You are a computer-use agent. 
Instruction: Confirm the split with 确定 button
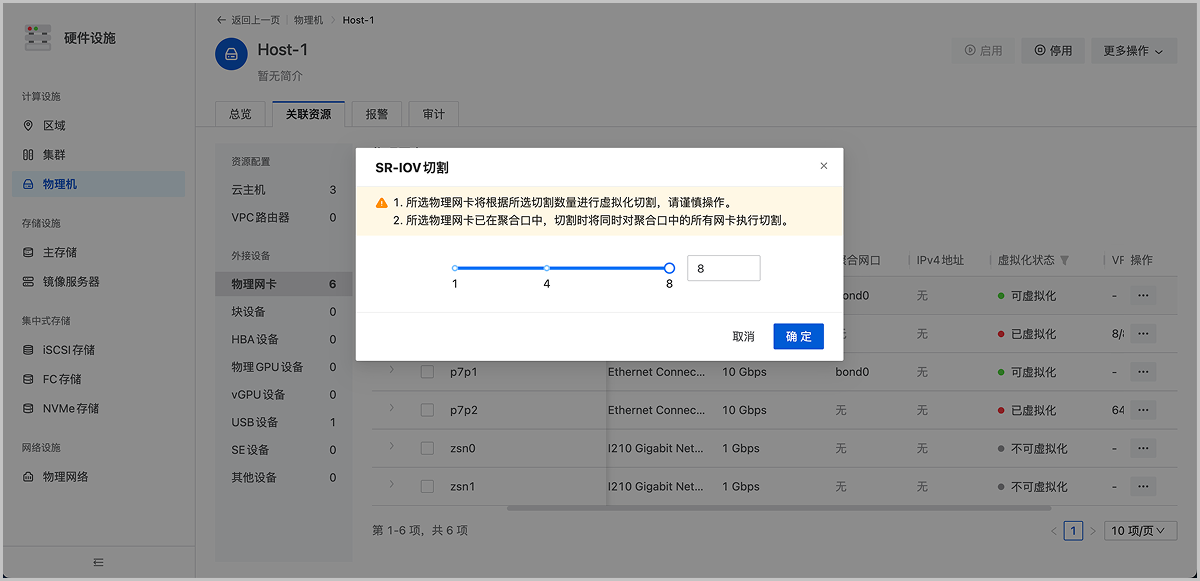798,337
